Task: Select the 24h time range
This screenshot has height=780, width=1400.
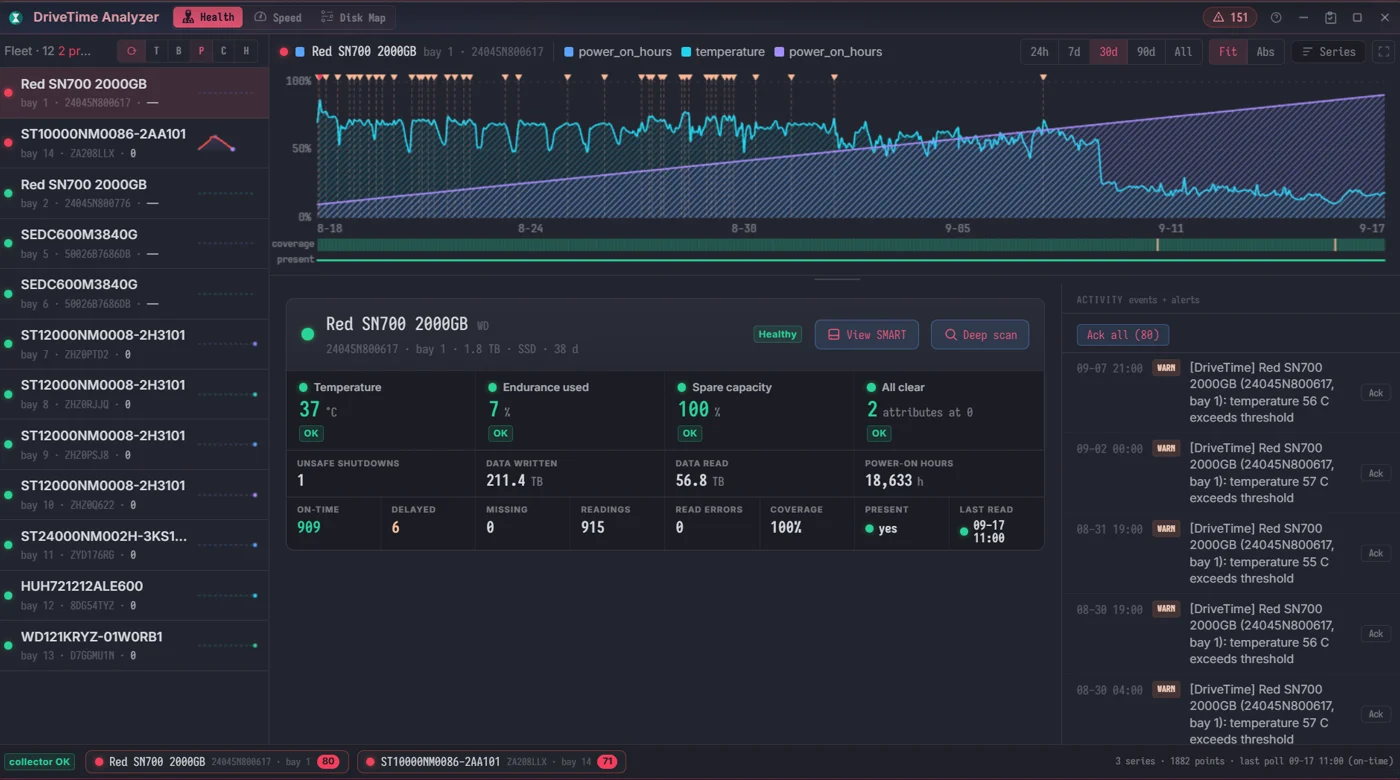Action: click(x=1040, y=52)
